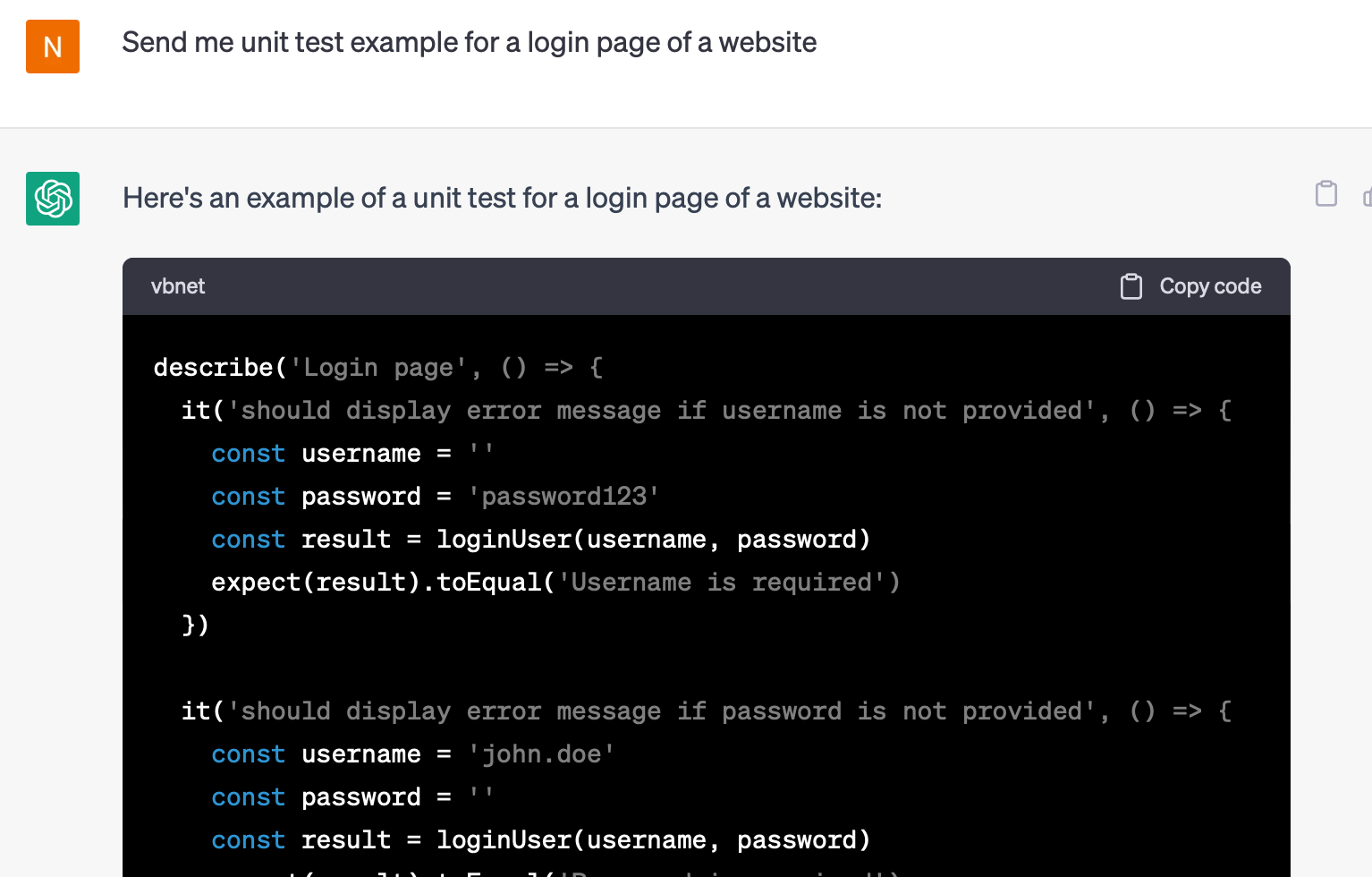
Task: Click the orange N user avatar
Action: pyautogui.click(x=53, y=47)
